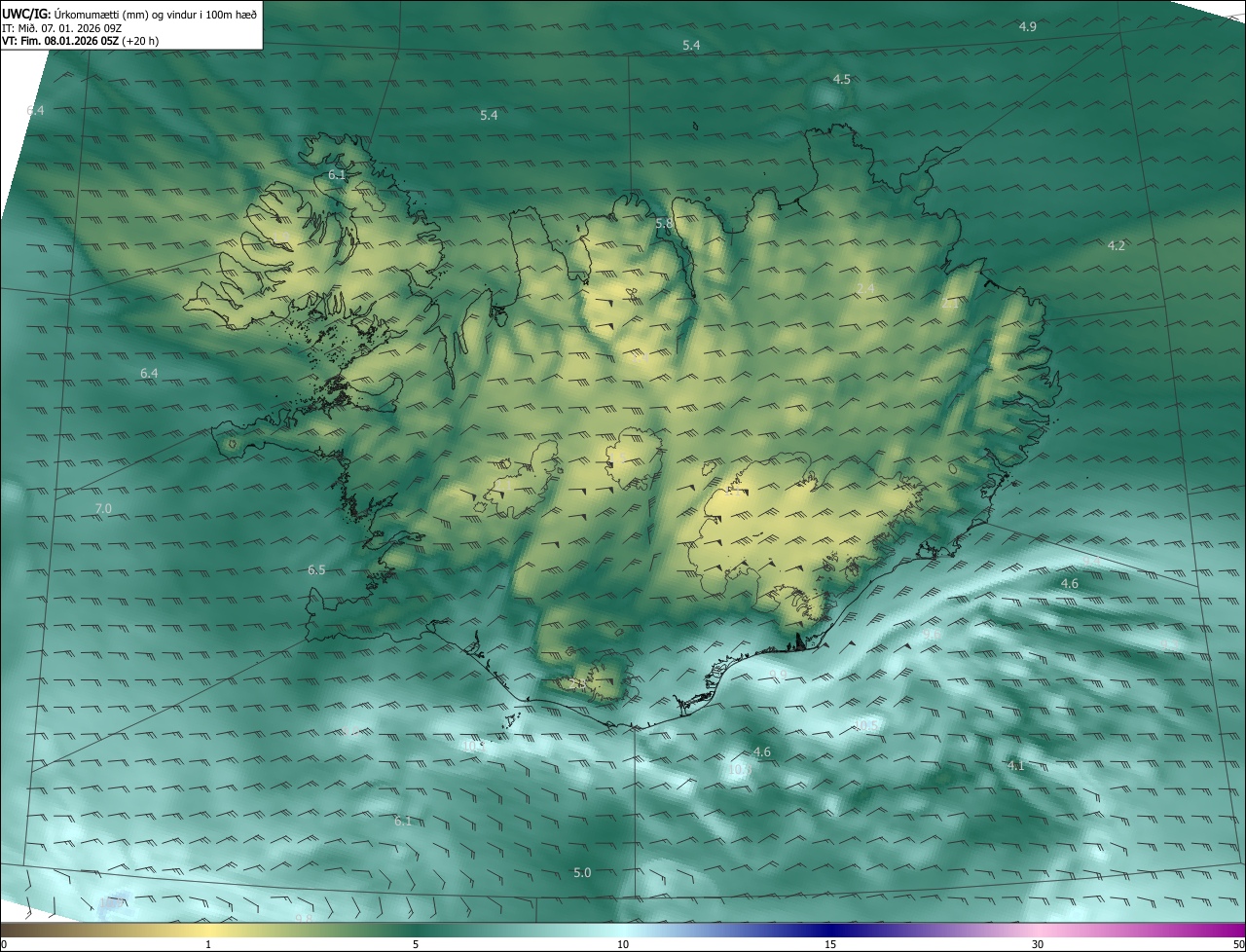This screenshot has width=1246, height=952.
Task: Click the 10 tick label on the color scale
Action: click(623, 944)
